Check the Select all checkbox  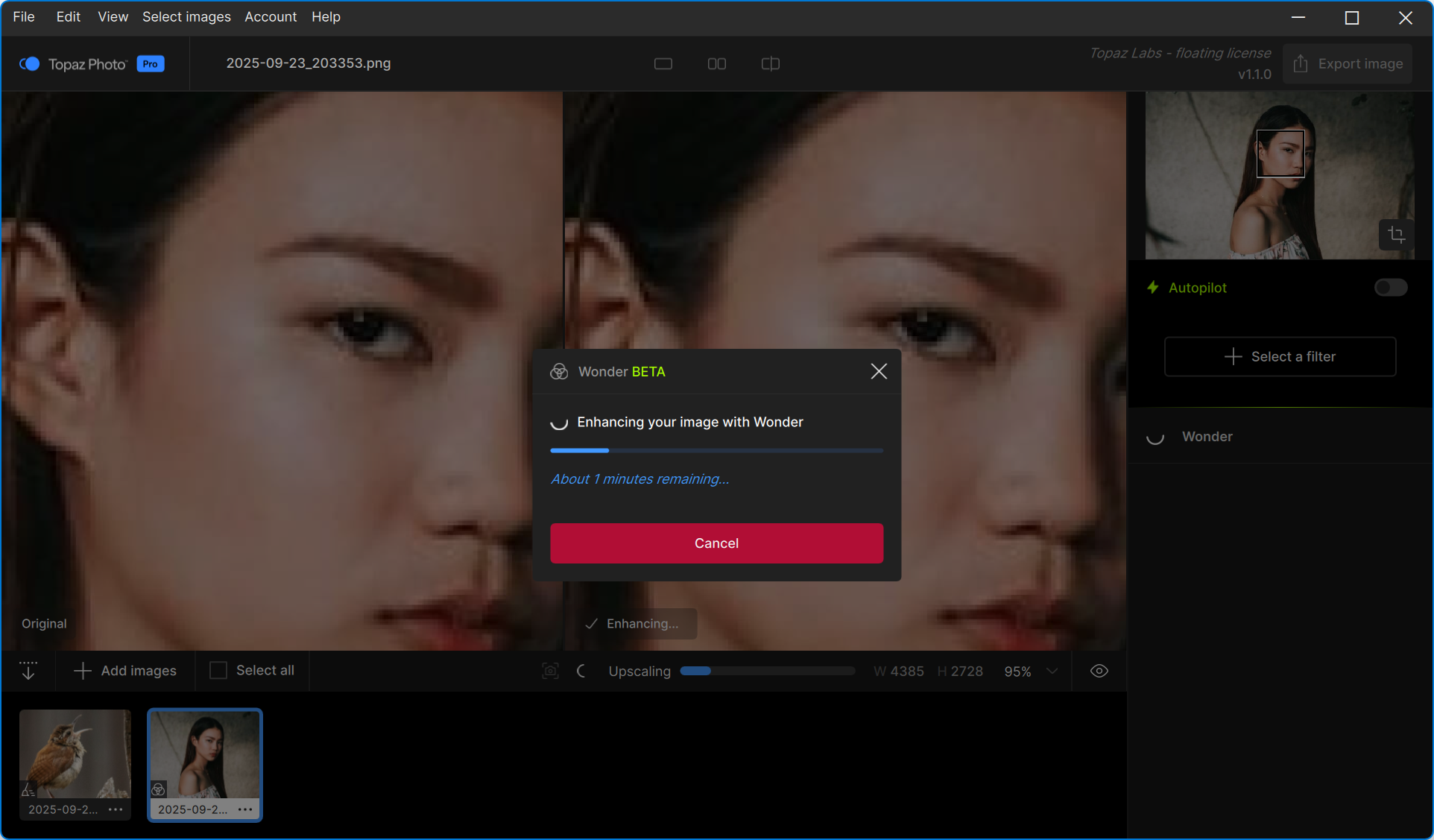(x=218, y=671)
